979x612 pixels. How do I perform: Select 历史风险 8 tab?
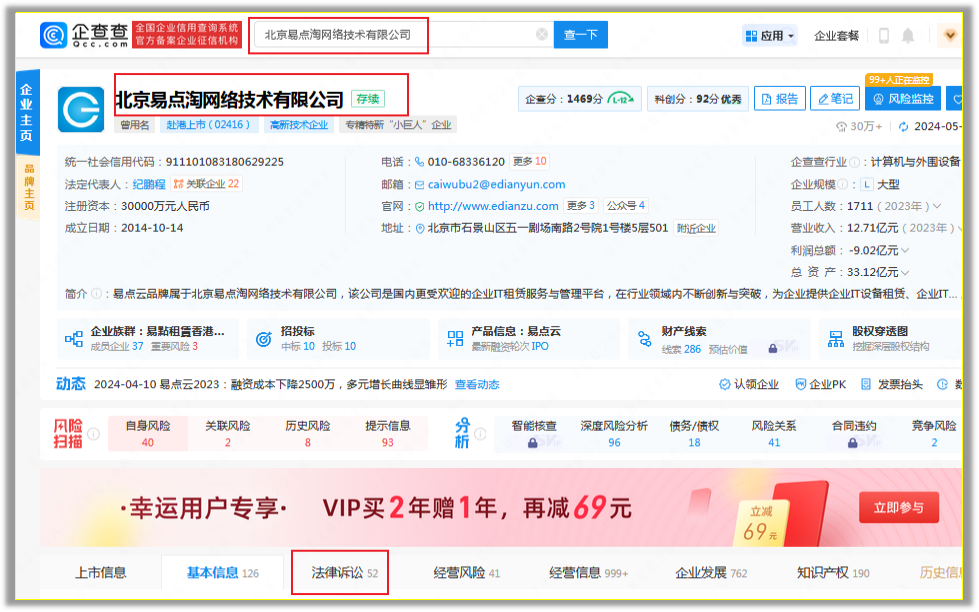[308, 433]
